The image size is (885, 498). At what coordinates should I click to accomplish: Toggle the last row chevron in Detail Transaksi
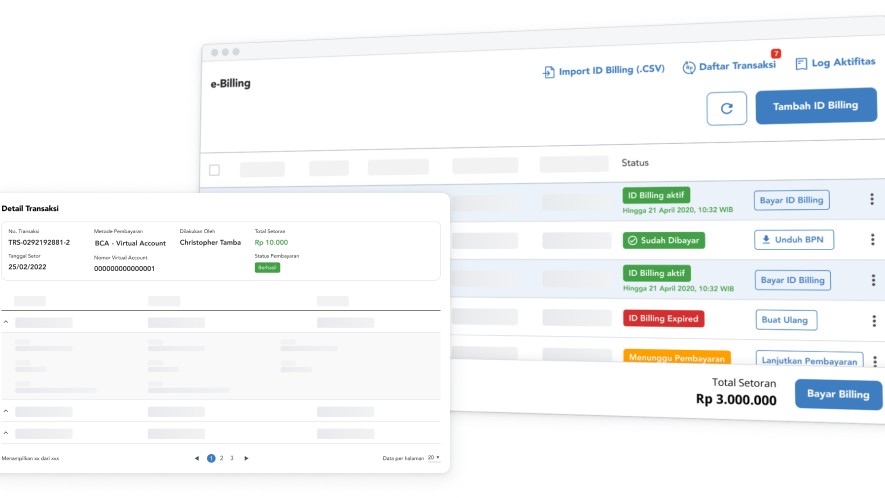[x=6, y=433]
